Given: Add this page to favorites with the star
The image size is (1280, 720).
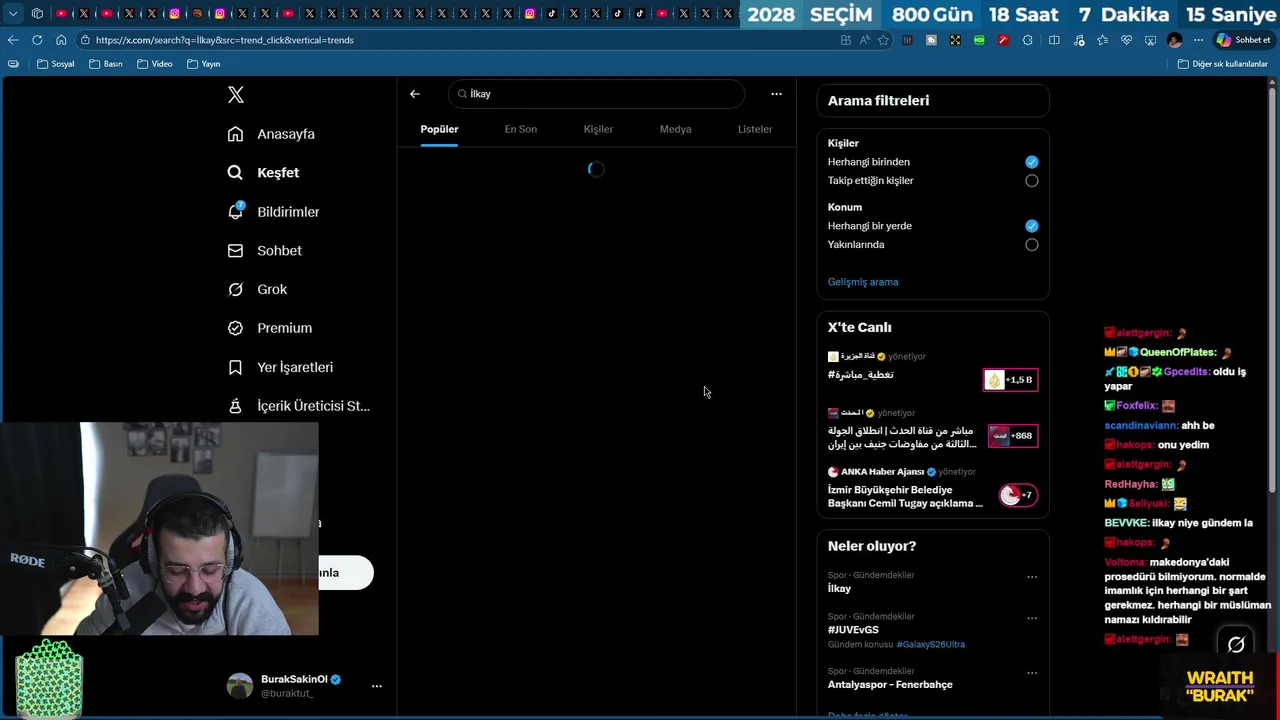Looking at the screenshot, I should 885,40.
